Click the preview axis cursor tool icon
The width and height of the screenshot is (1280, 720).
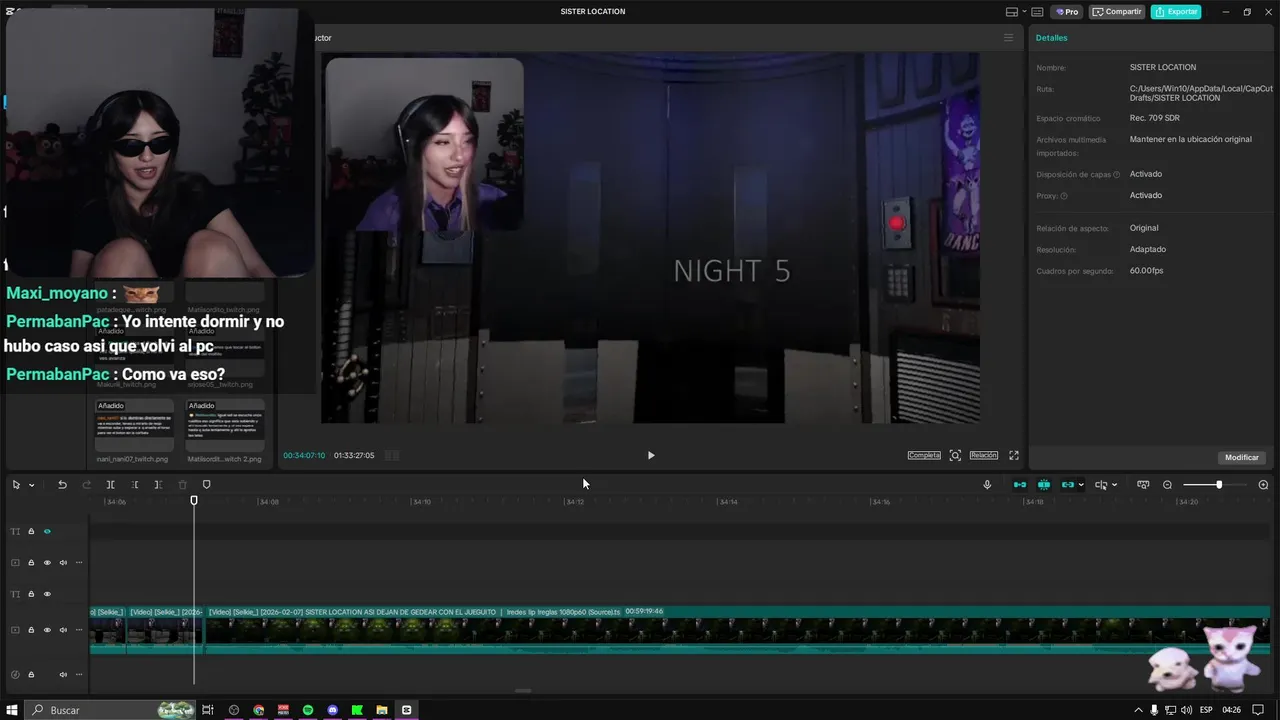[1101, 485]
